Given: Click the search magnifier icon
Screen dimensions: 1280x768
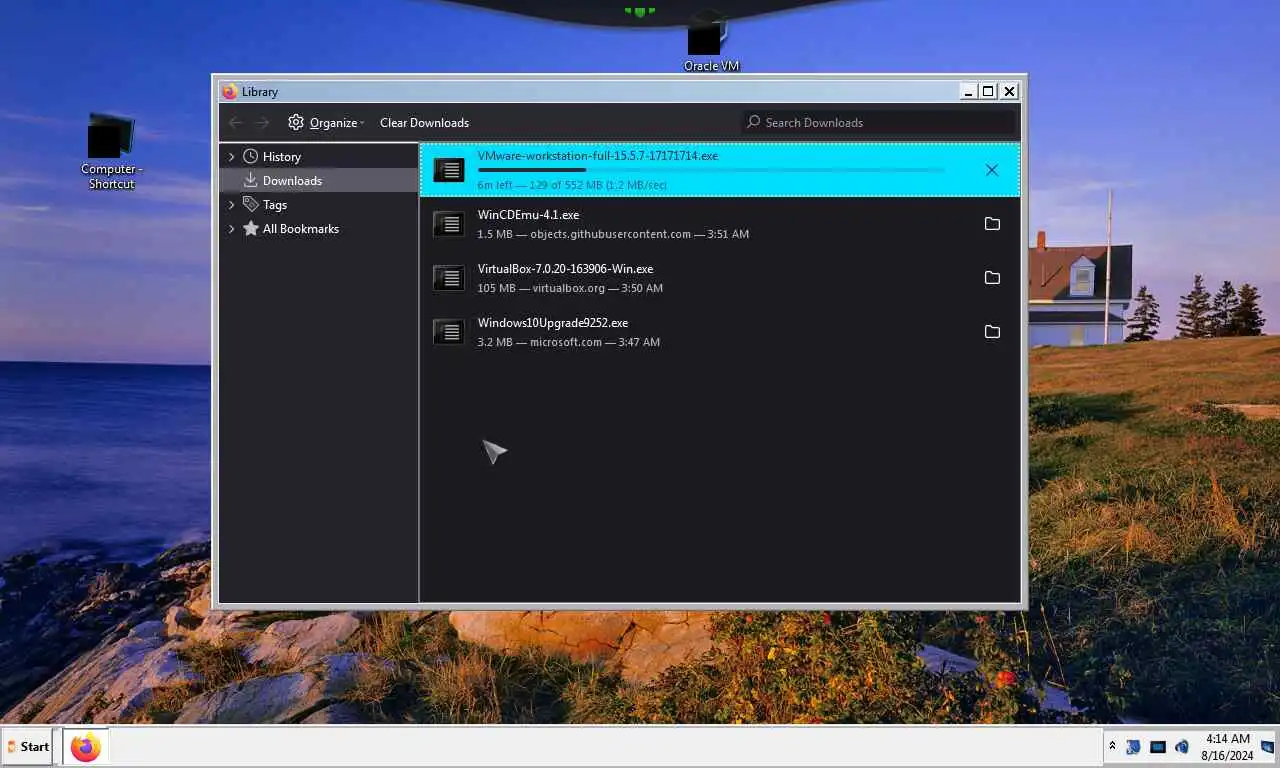Looking at the screenshot, I should coord(754,122).
